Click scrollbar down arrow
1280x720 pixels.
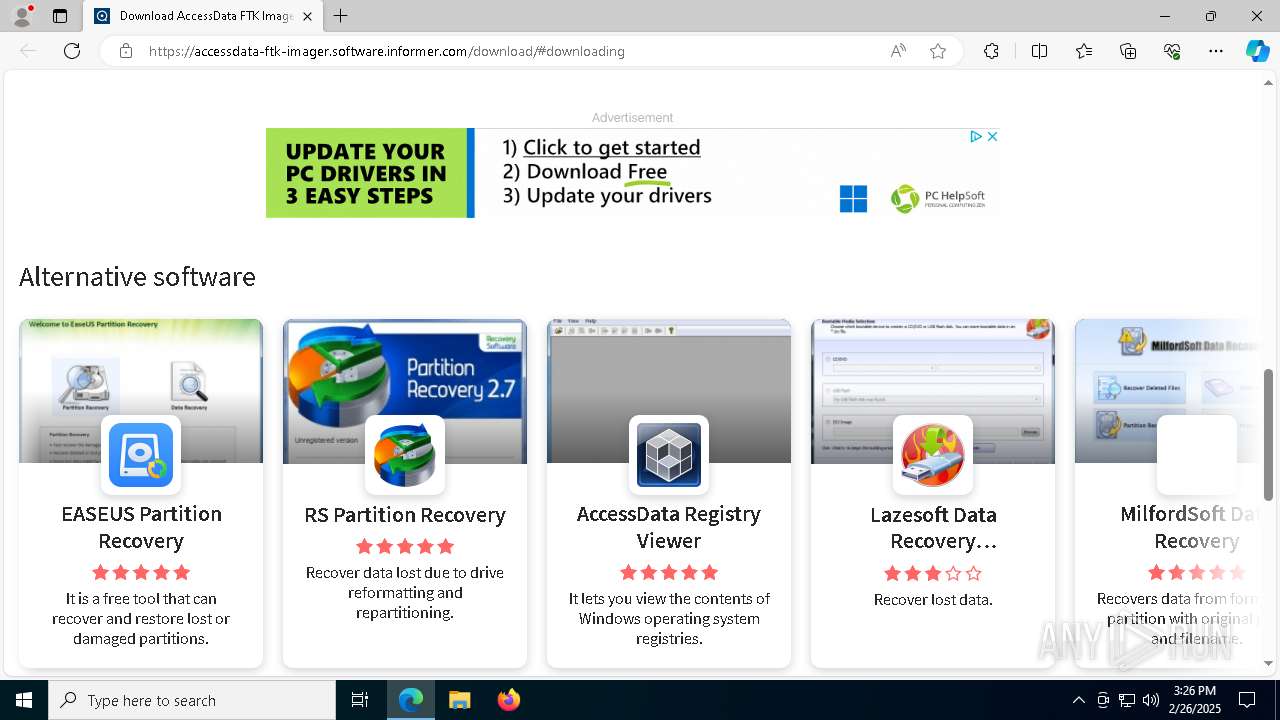coord(1269,663)
